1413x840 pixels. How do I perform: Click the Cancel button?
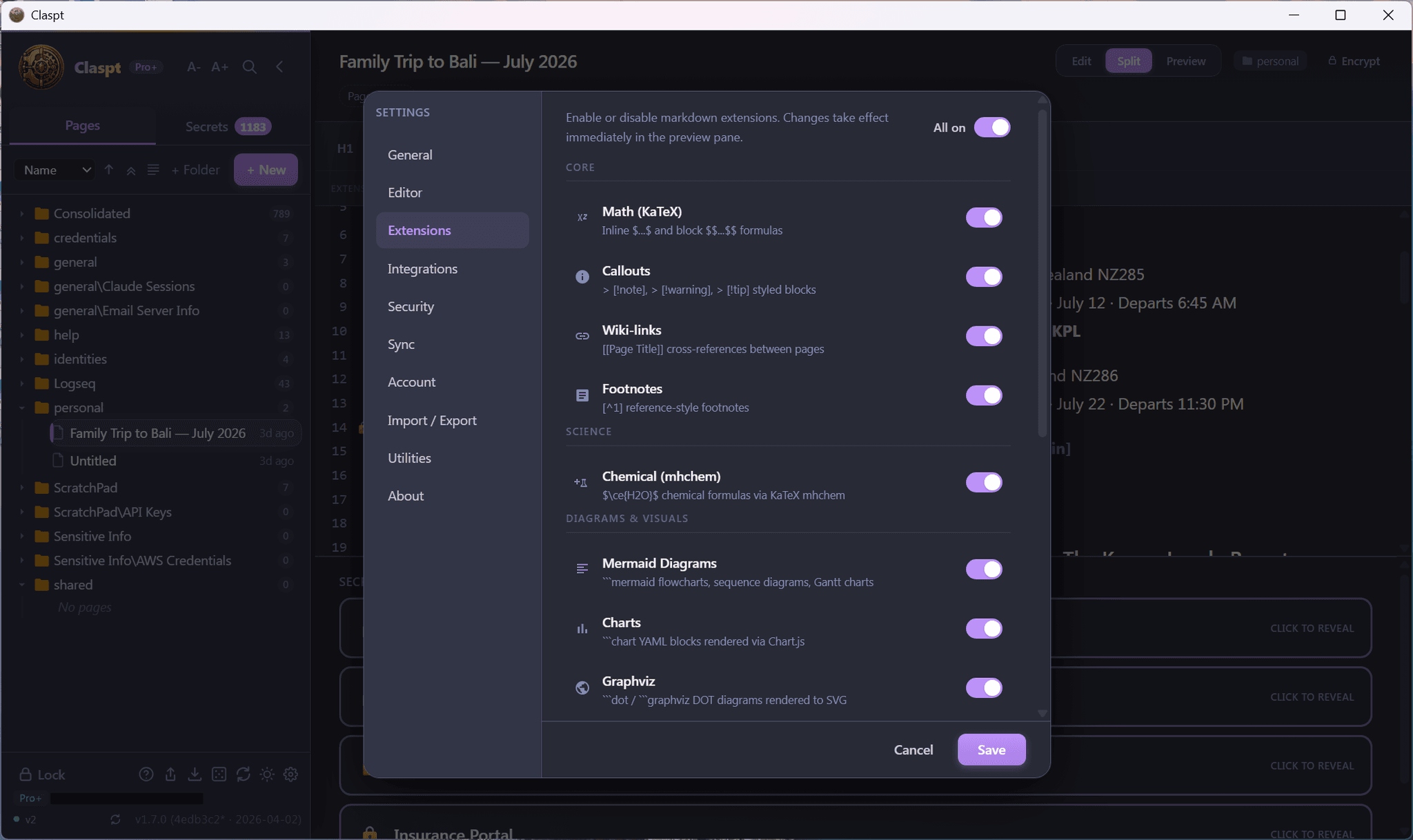(x=913, y=750)
